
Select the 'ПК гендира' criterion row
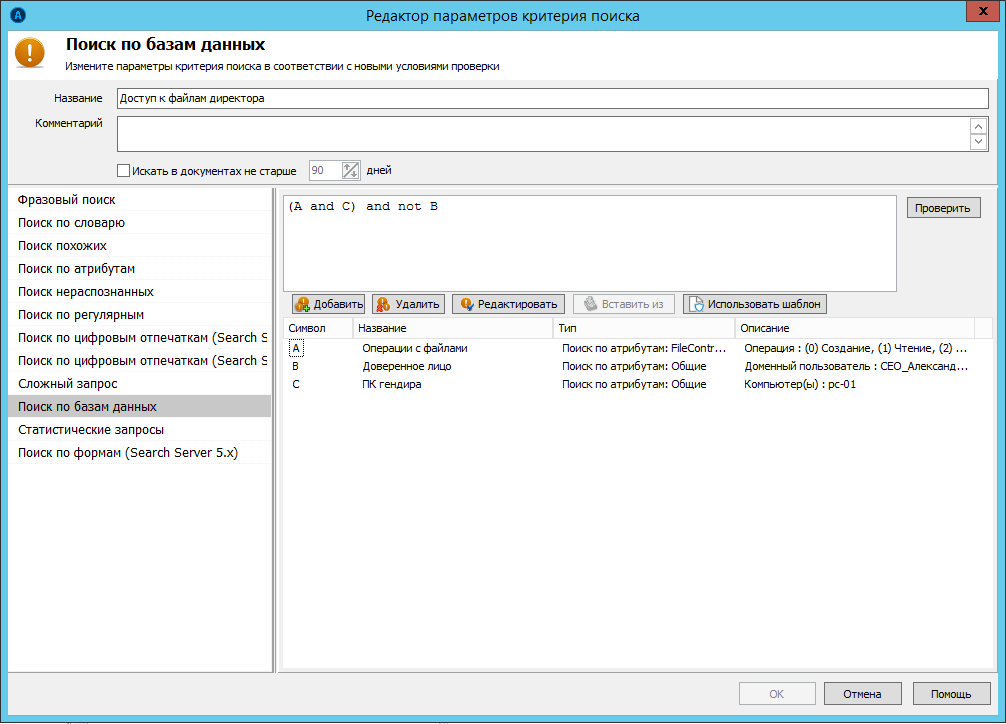pos(391,384)
